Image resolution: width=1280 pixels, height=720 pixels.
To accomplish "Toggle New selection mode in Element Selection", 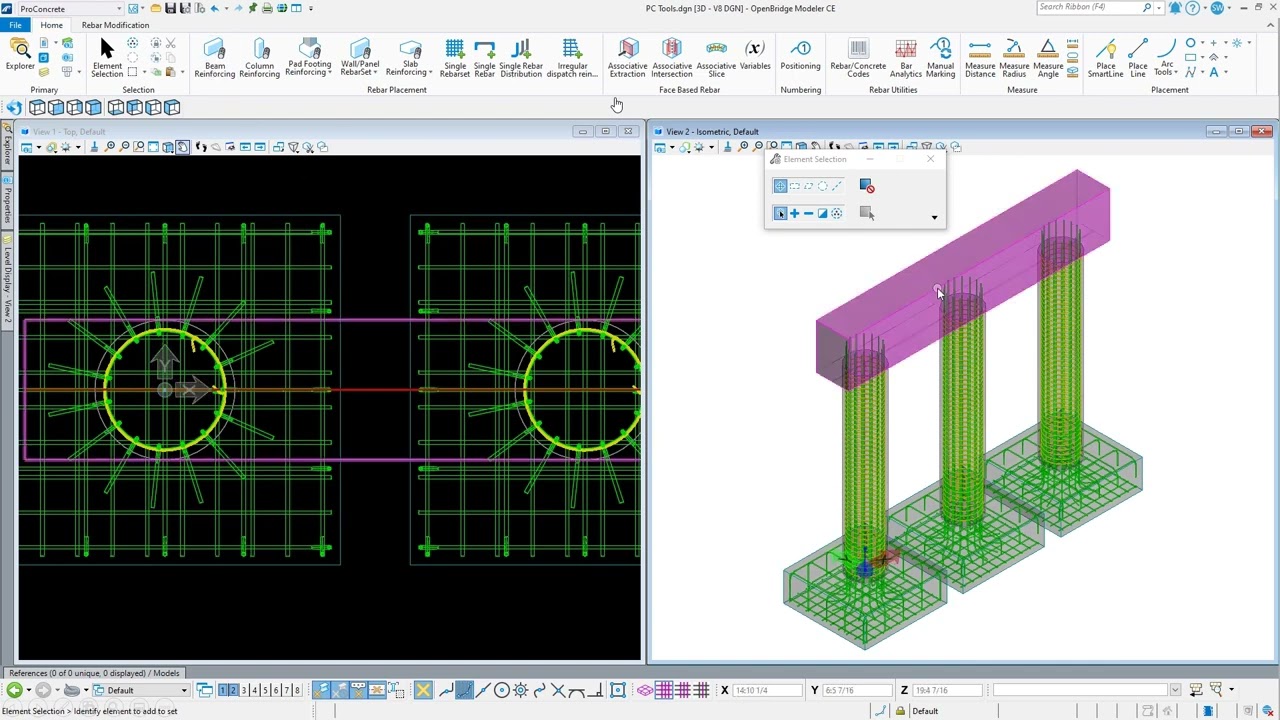I will click(780, 213).
